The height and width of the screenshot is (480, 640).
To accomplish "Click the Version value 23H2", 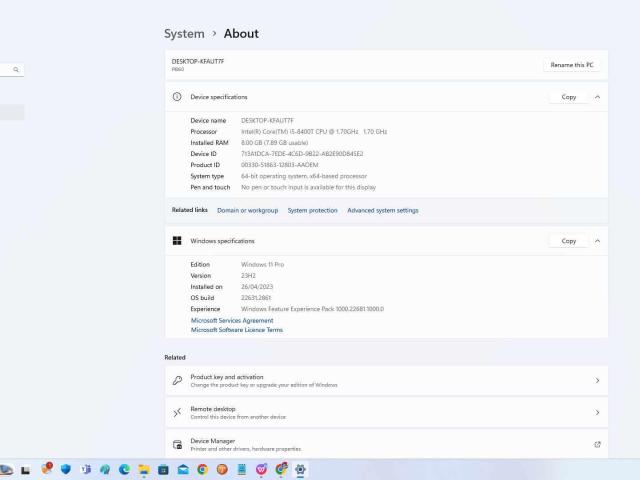I will (x=248, y=276).
